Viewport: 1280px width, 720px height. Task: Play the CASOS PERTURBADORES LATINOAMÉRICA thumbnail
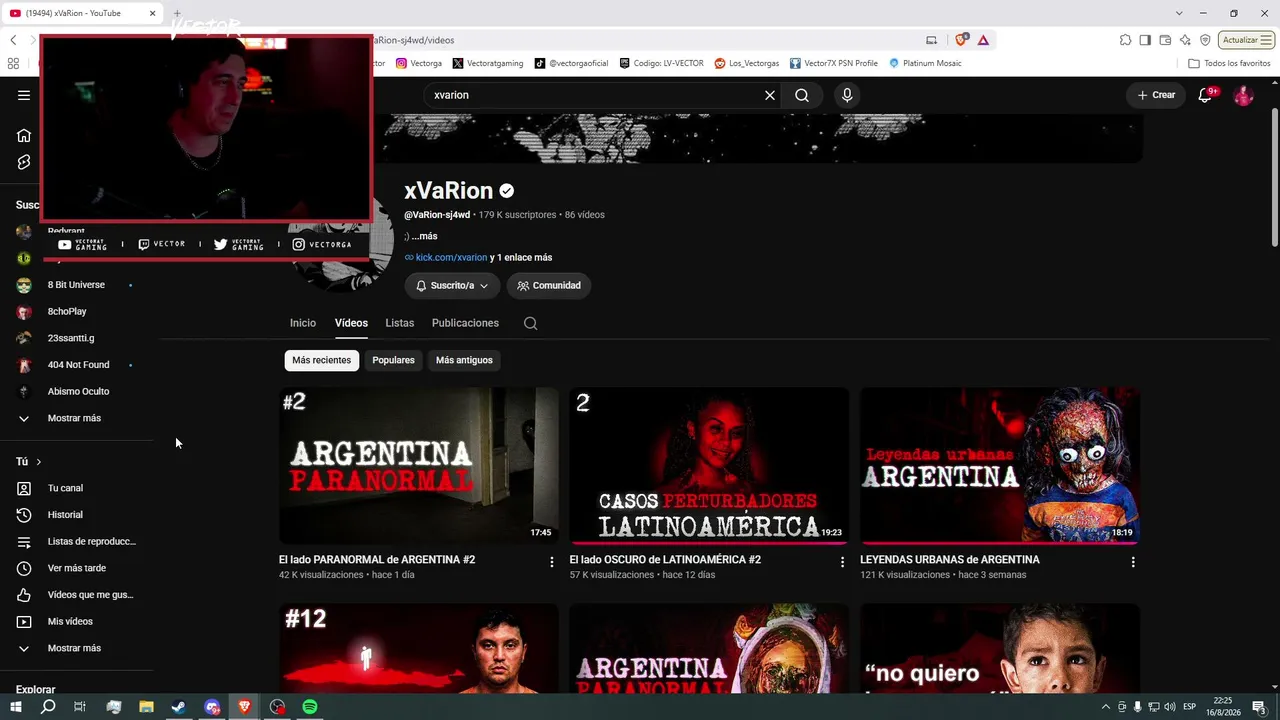(709, 466)
